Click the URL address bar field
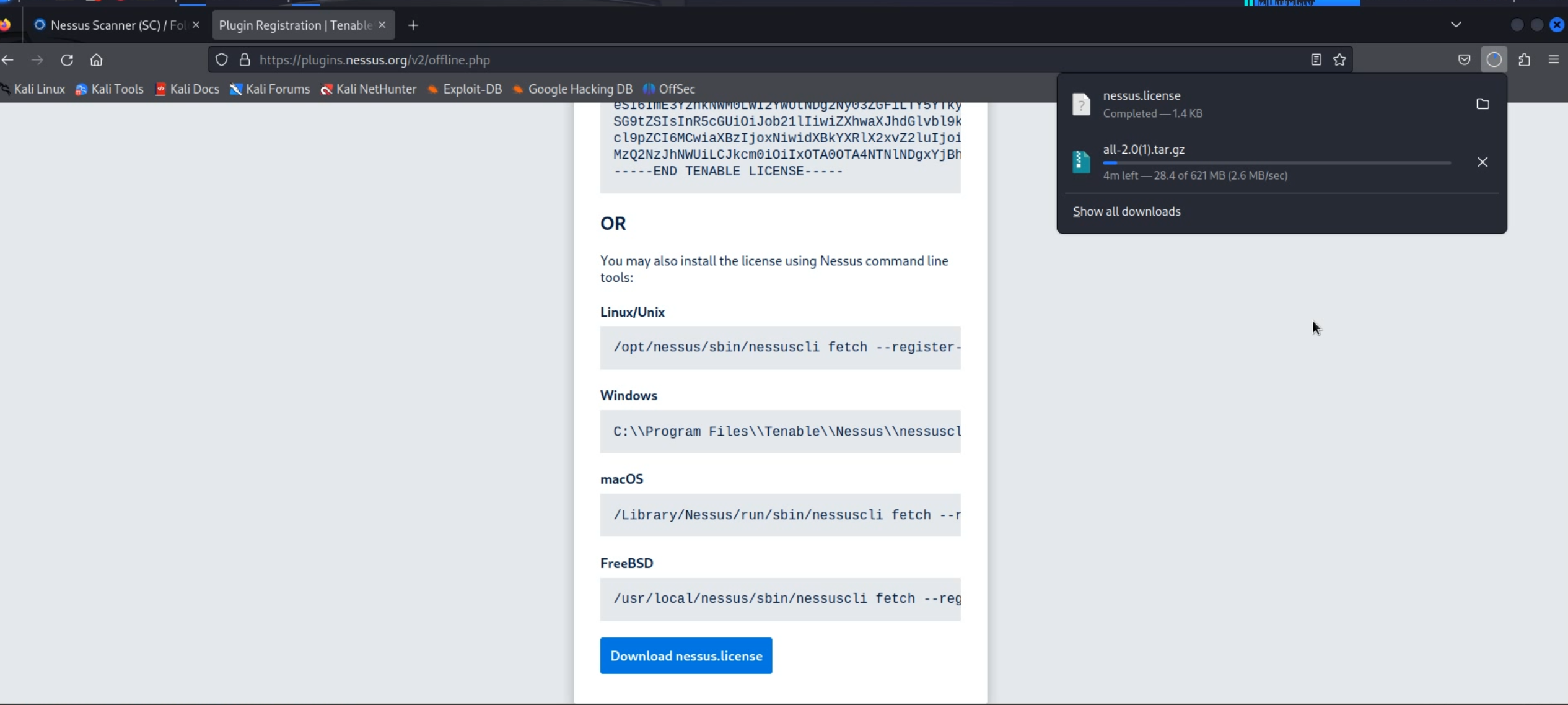Image resolution: width=1568 pixels, height=705 pixels. [743, 60]
